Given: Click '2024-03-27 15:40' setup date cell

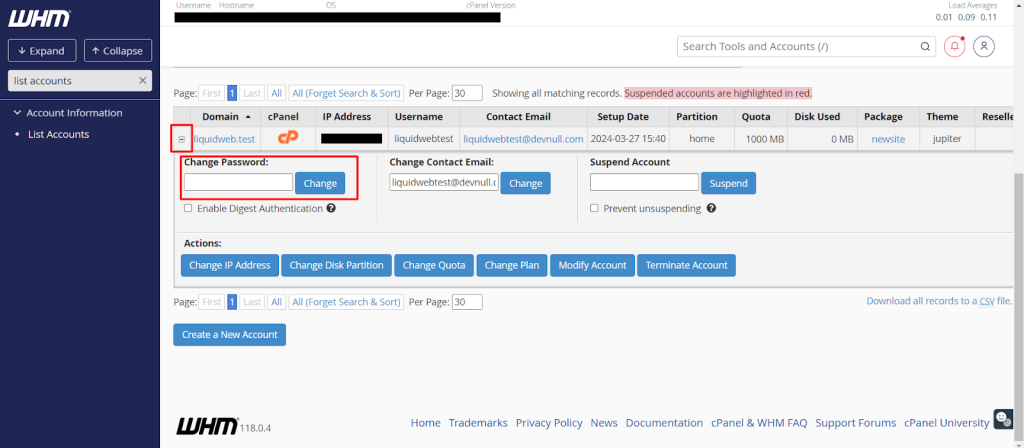Looking at the screenshot, I should pyautogui.click(x=628, y=139).
